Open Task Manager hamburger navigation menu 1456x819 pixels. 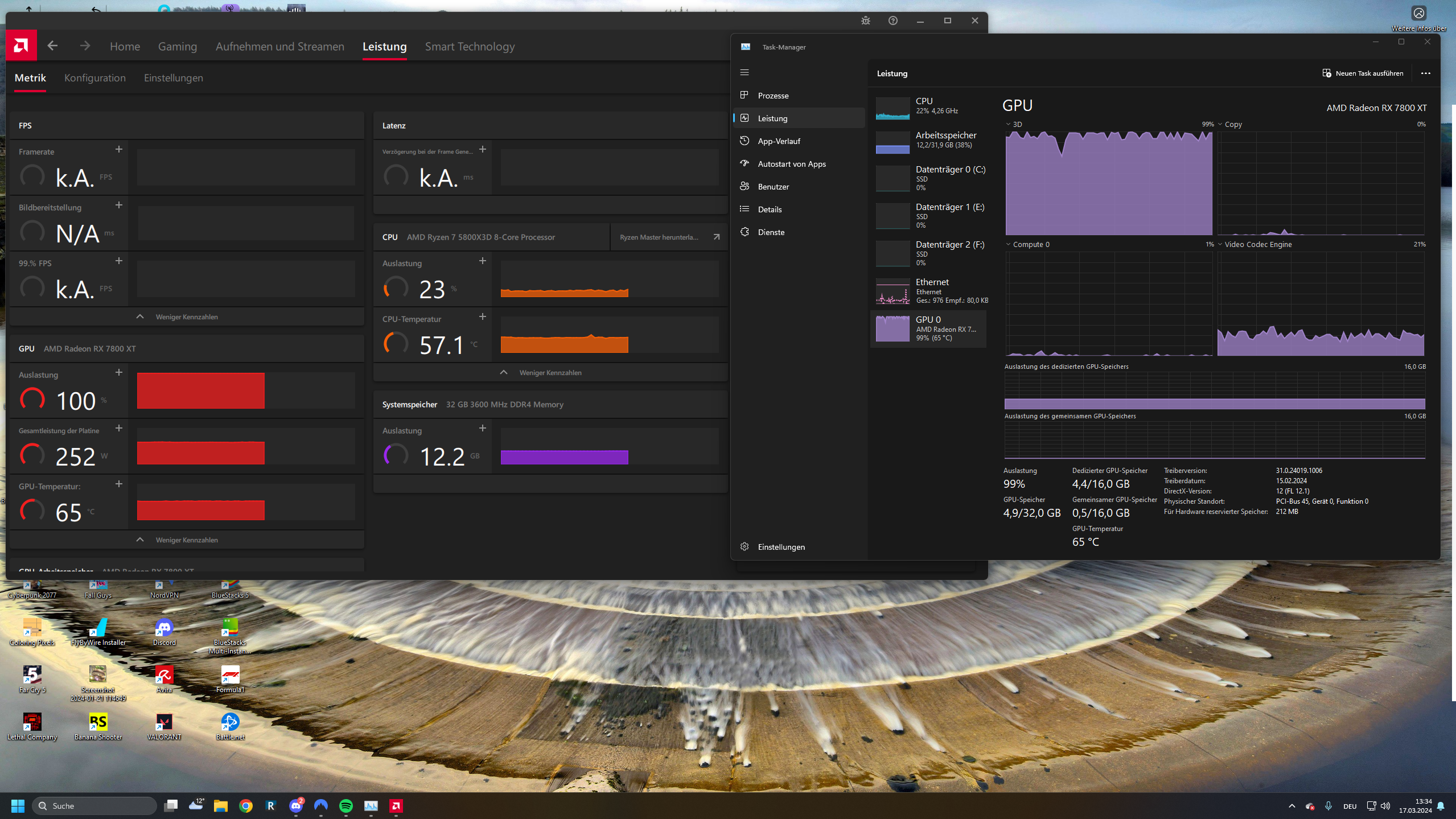coord(745,72)
